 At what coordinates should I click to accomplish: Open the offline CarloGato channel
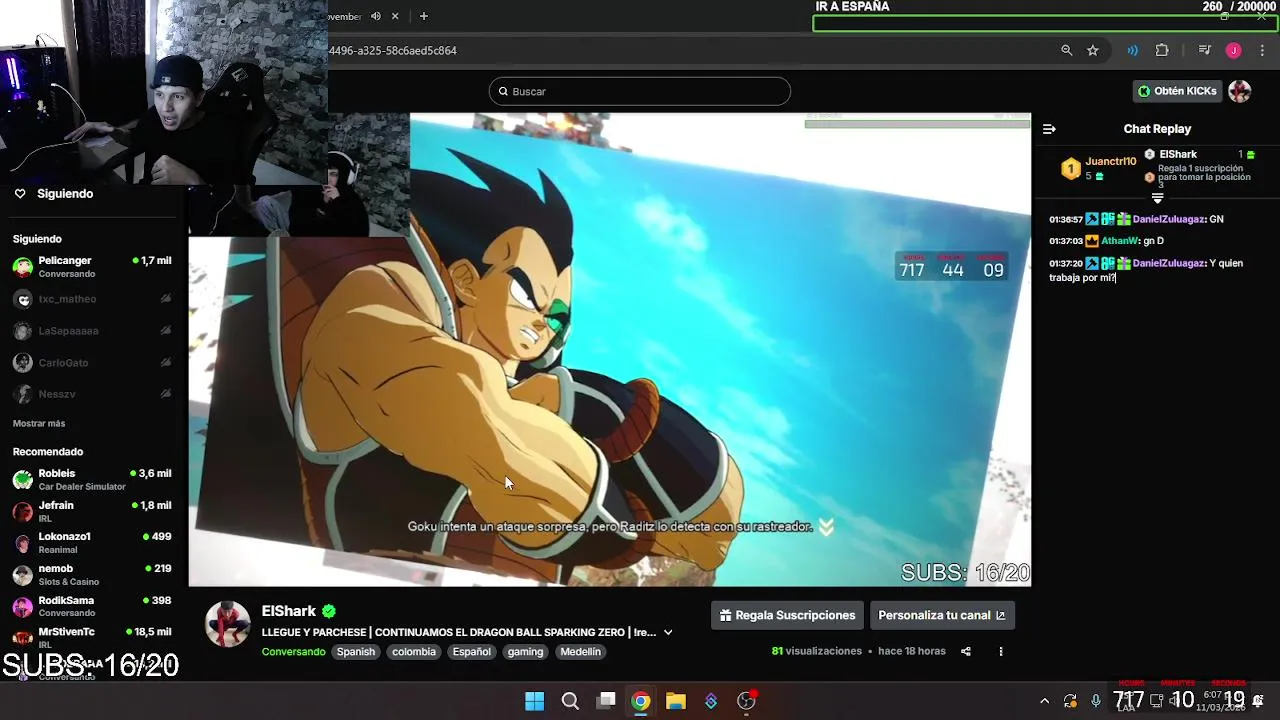(94, 363)
